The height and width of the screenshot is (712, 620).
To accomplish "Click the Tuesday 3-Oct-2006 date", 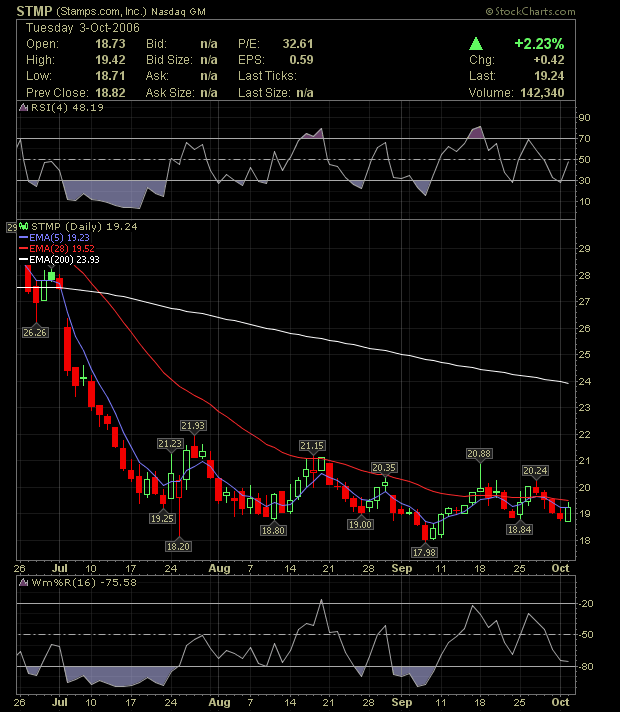I will click(83, 28).
